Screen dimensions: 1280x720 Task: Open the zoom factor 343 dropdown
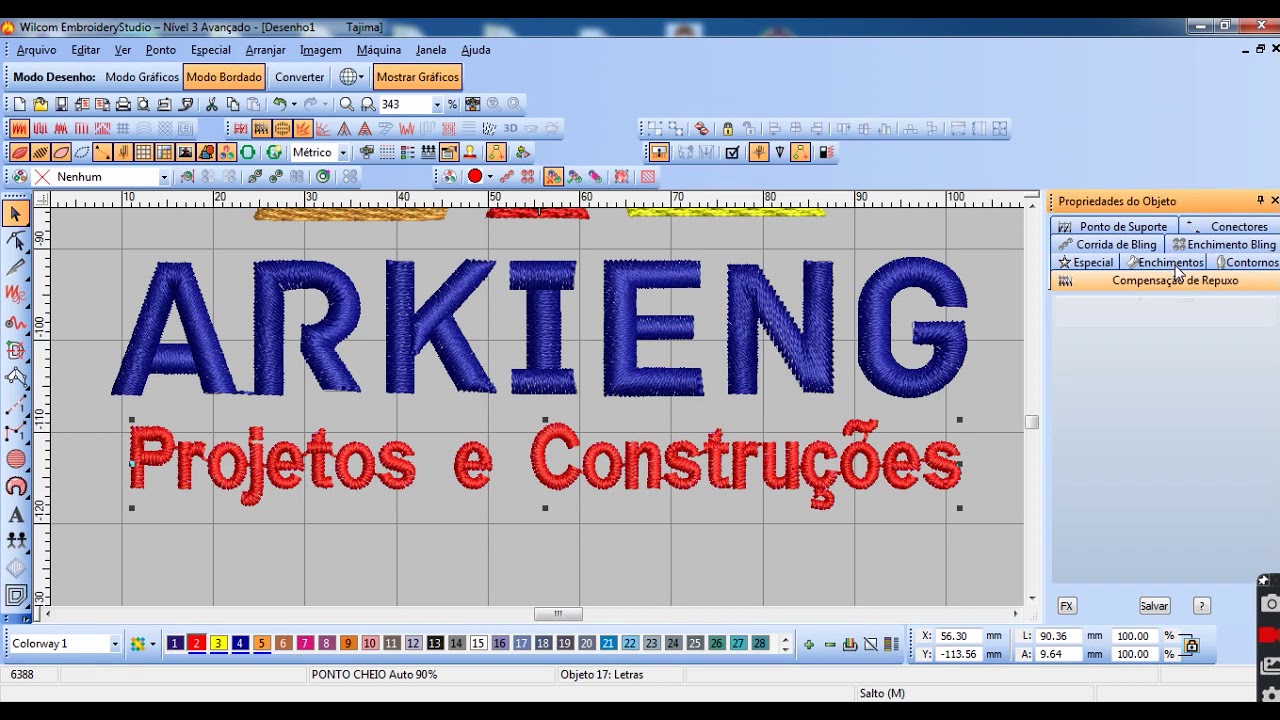pyautogui.click(x=437, y=104)
